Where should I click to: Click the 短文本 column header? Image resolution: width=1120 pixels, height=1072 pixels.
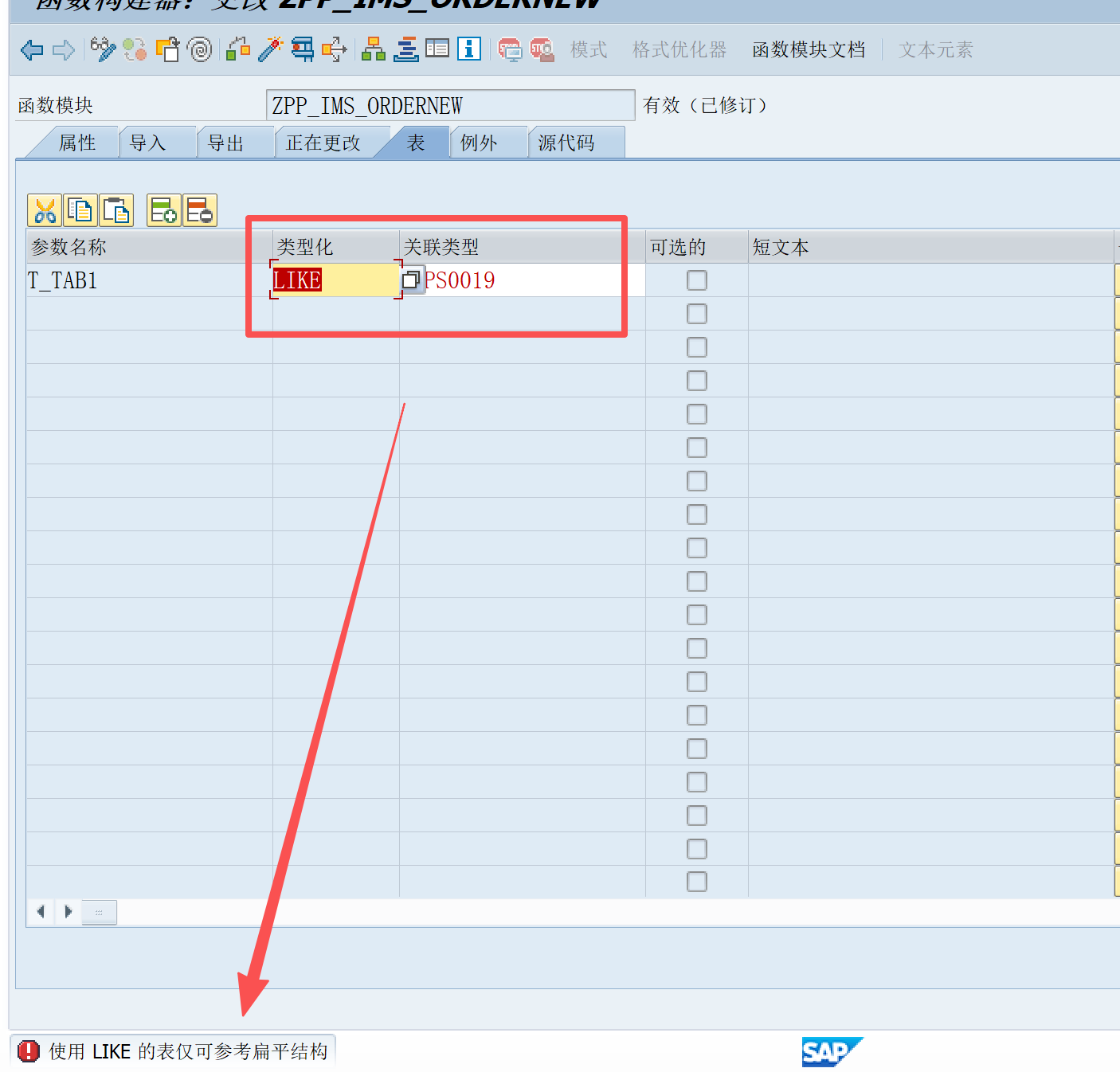(930, 247)
